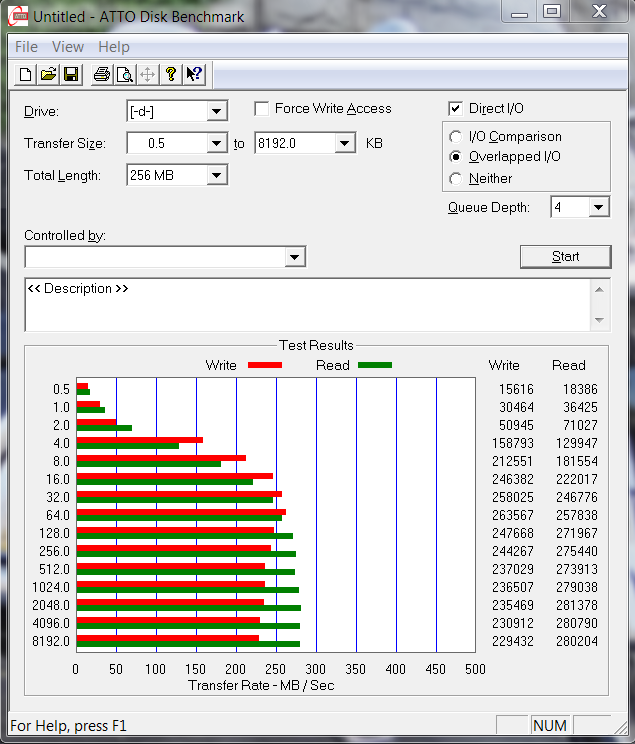Screen dimensions: 635x744
Task: Uncheck the Direct I/O checkbox
Action: [x=456, y=109]
